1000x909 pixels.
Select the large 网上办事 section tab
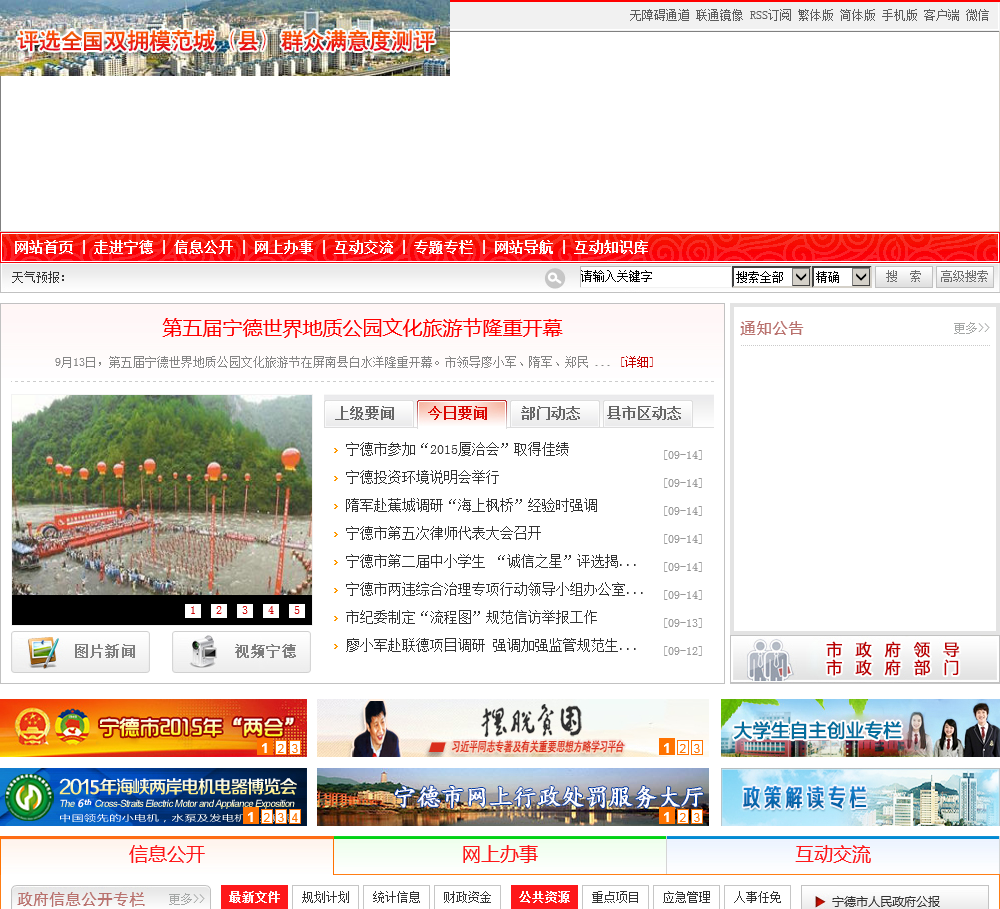(499, 855)
